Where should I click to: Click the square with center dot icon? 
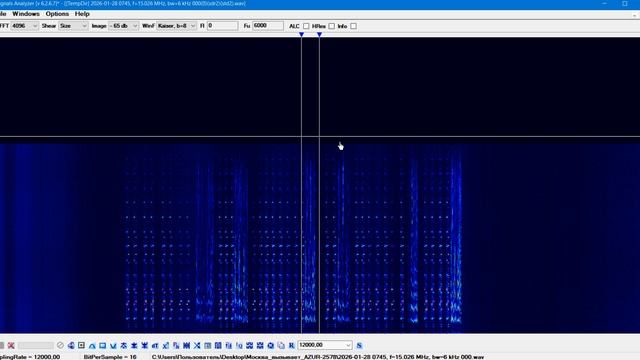point(81,345)
